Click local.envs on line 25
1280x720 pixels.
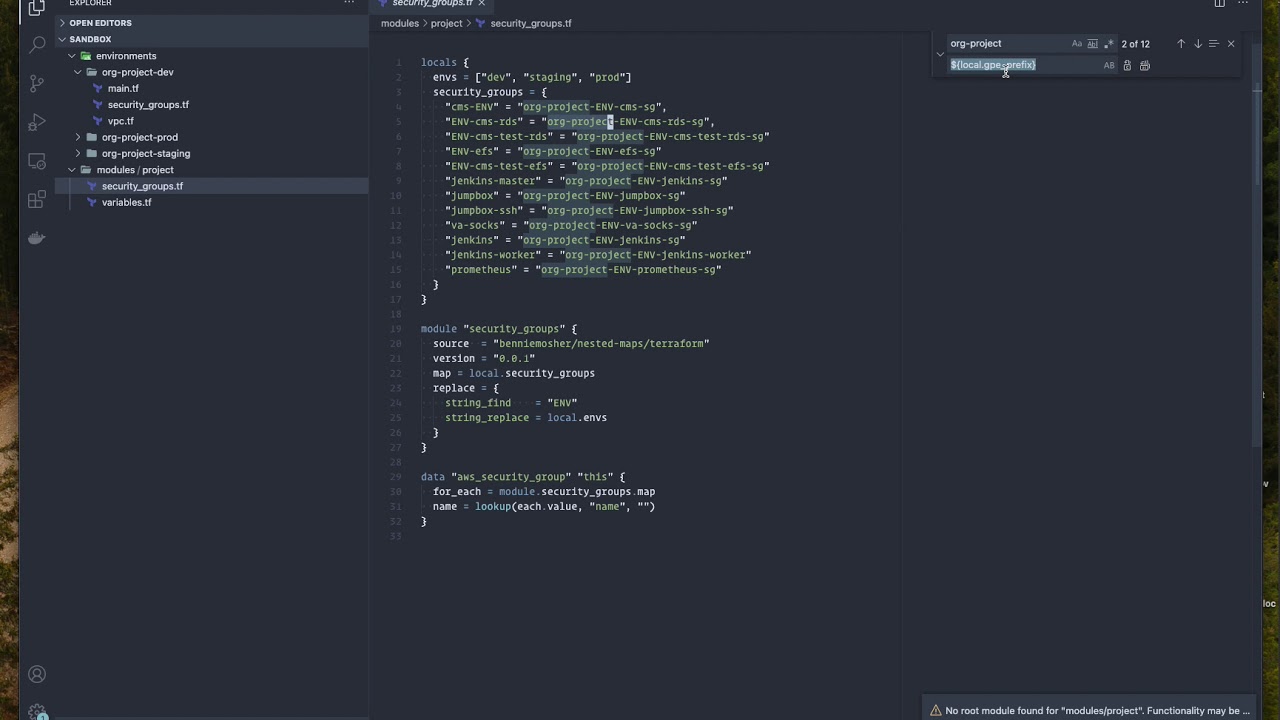pyautogui.click(x=577, y=418)
